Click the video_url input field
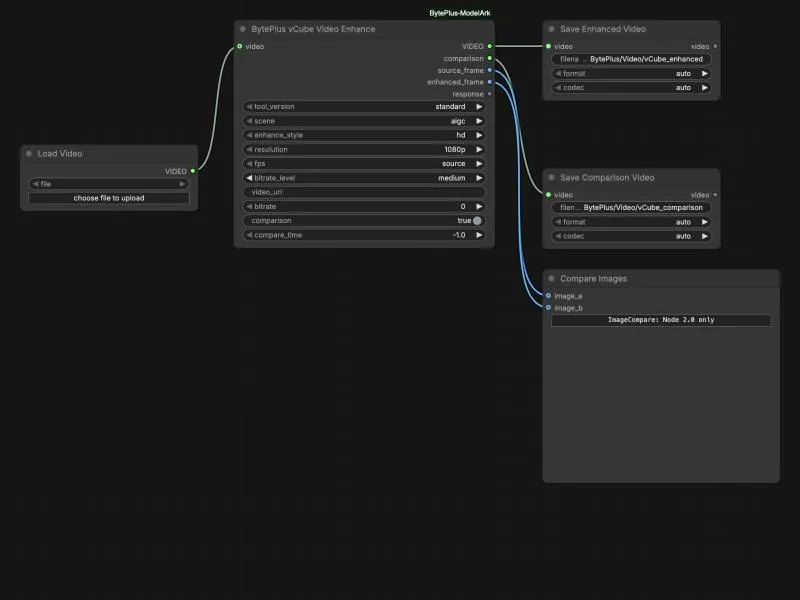Viewport: 800px width, 600px height. [x=364, y=192]
